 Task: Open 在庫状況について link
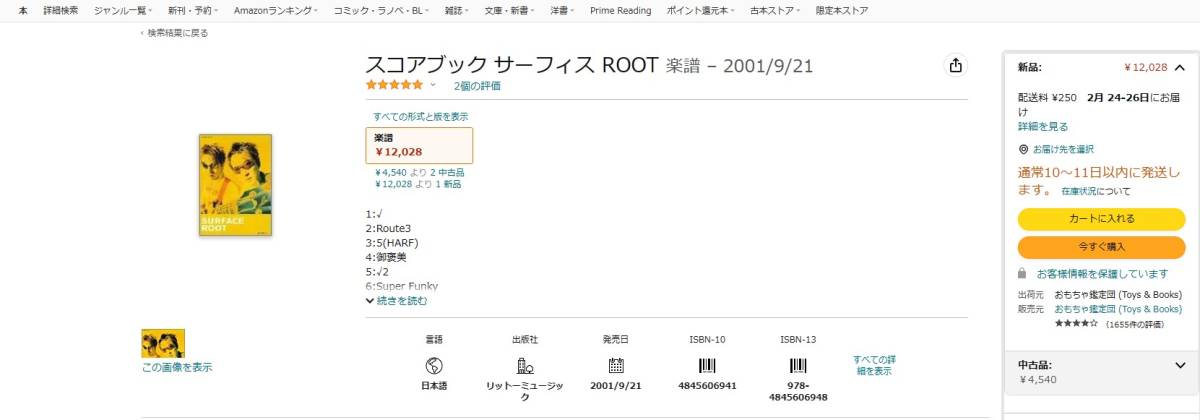pos(1096,191)
